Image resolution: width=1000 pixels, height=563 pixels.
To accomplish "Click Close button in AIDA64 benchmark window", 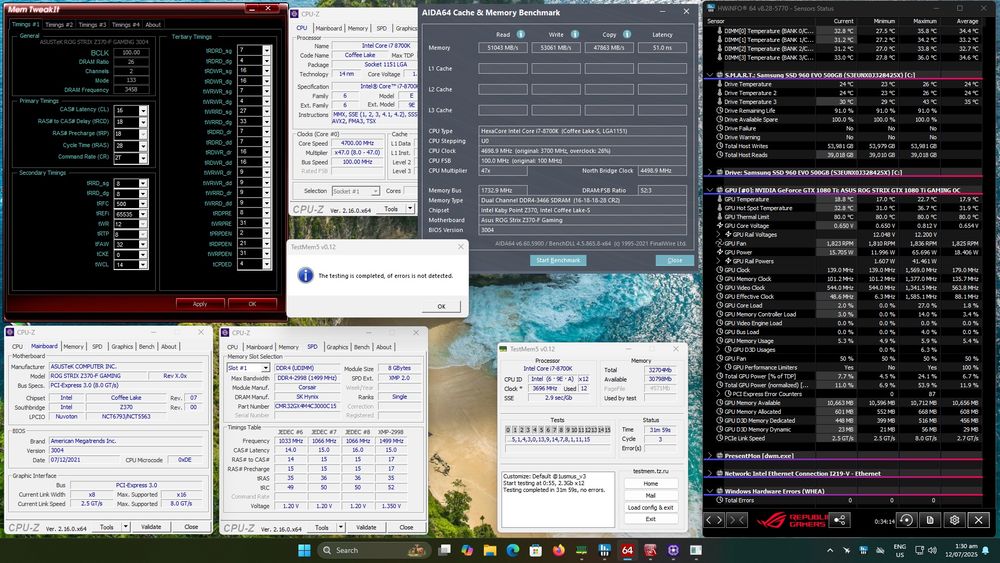I will [675, 260].
